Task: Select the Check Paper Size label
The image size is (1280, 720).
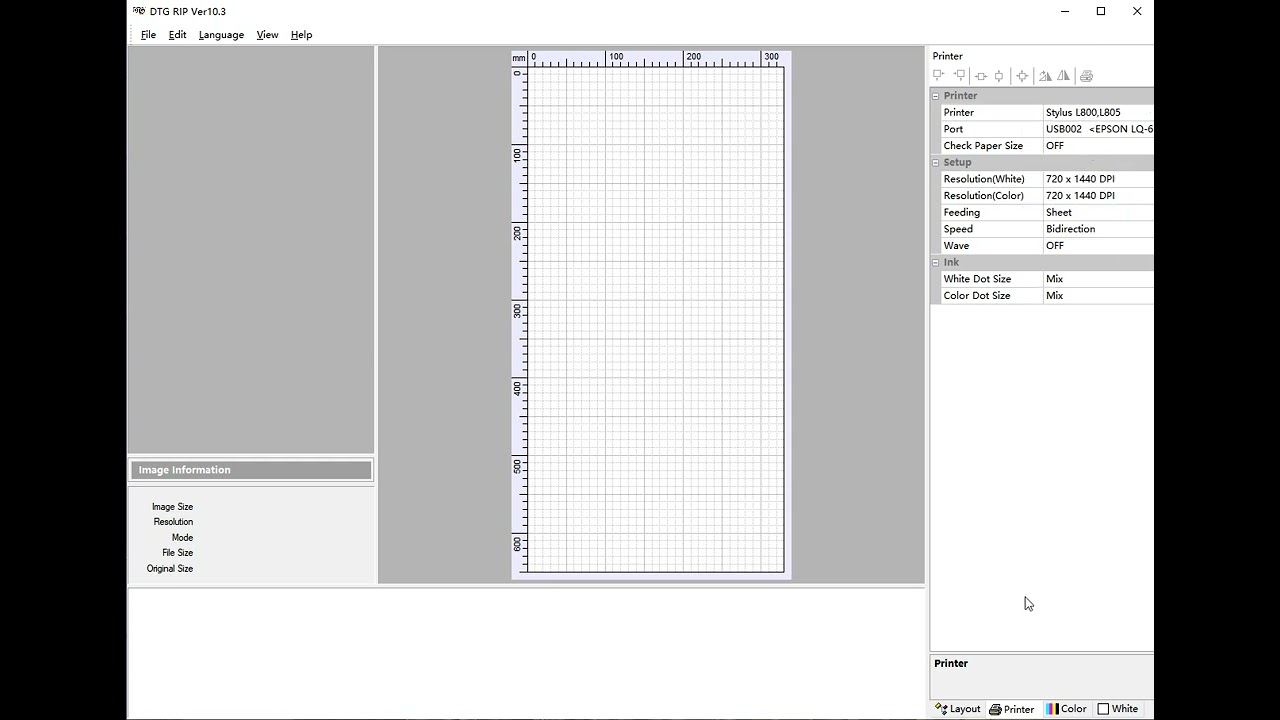Action: pos(983,146)
